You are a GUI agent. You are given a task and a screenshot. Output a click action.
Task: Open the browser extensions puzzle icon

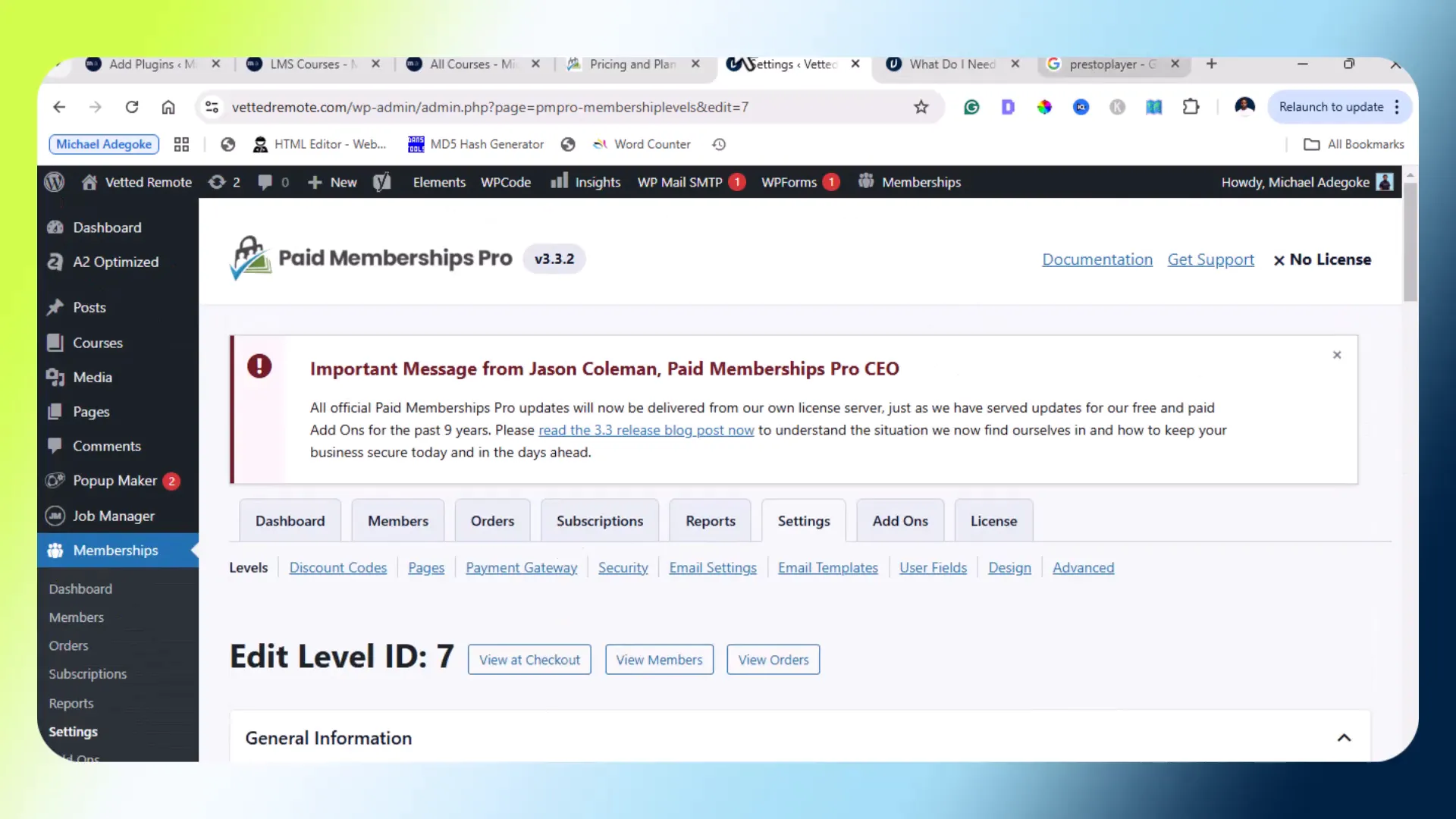[1191, 107]
